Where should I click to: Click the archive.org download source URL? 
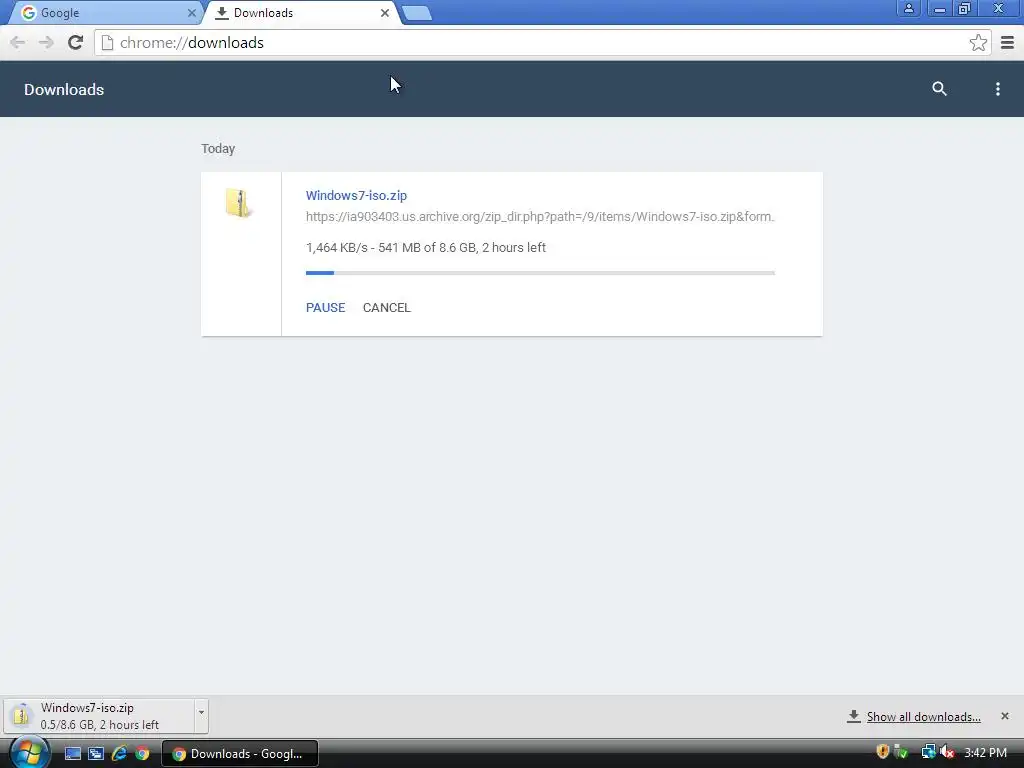coord(539,217)
